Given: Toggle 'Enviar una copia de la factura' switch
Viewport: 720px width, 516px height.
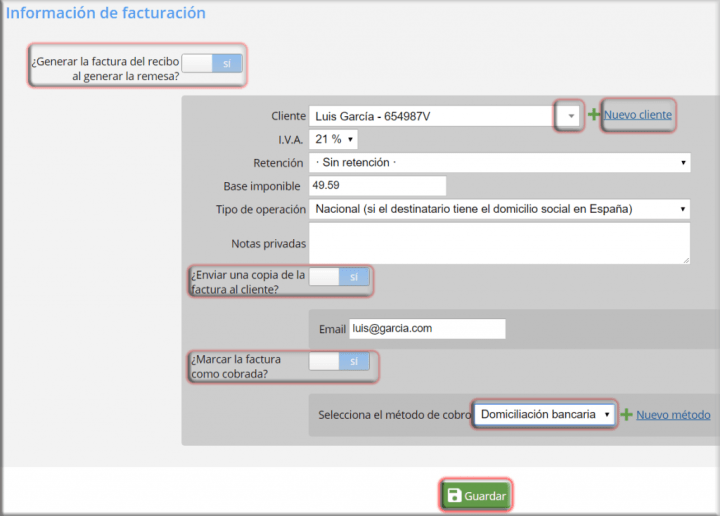Looking at the screenshot, I should (x=339, y=277).
